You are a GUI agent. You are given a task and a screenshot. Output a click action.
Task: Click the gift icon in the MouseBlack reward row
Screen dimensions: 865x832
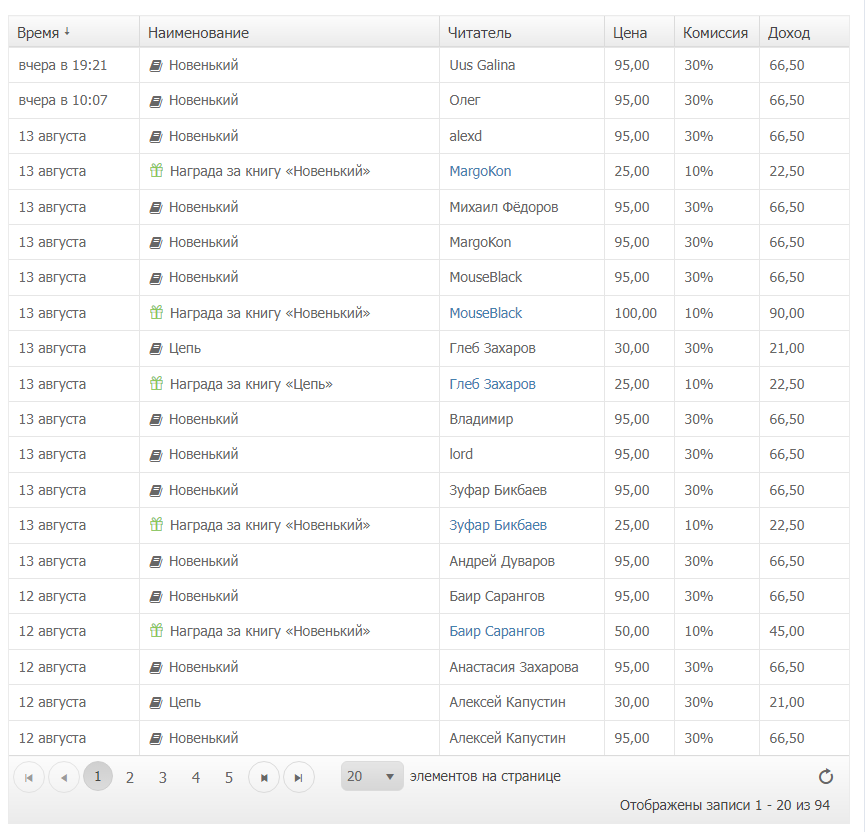point(156,313)
